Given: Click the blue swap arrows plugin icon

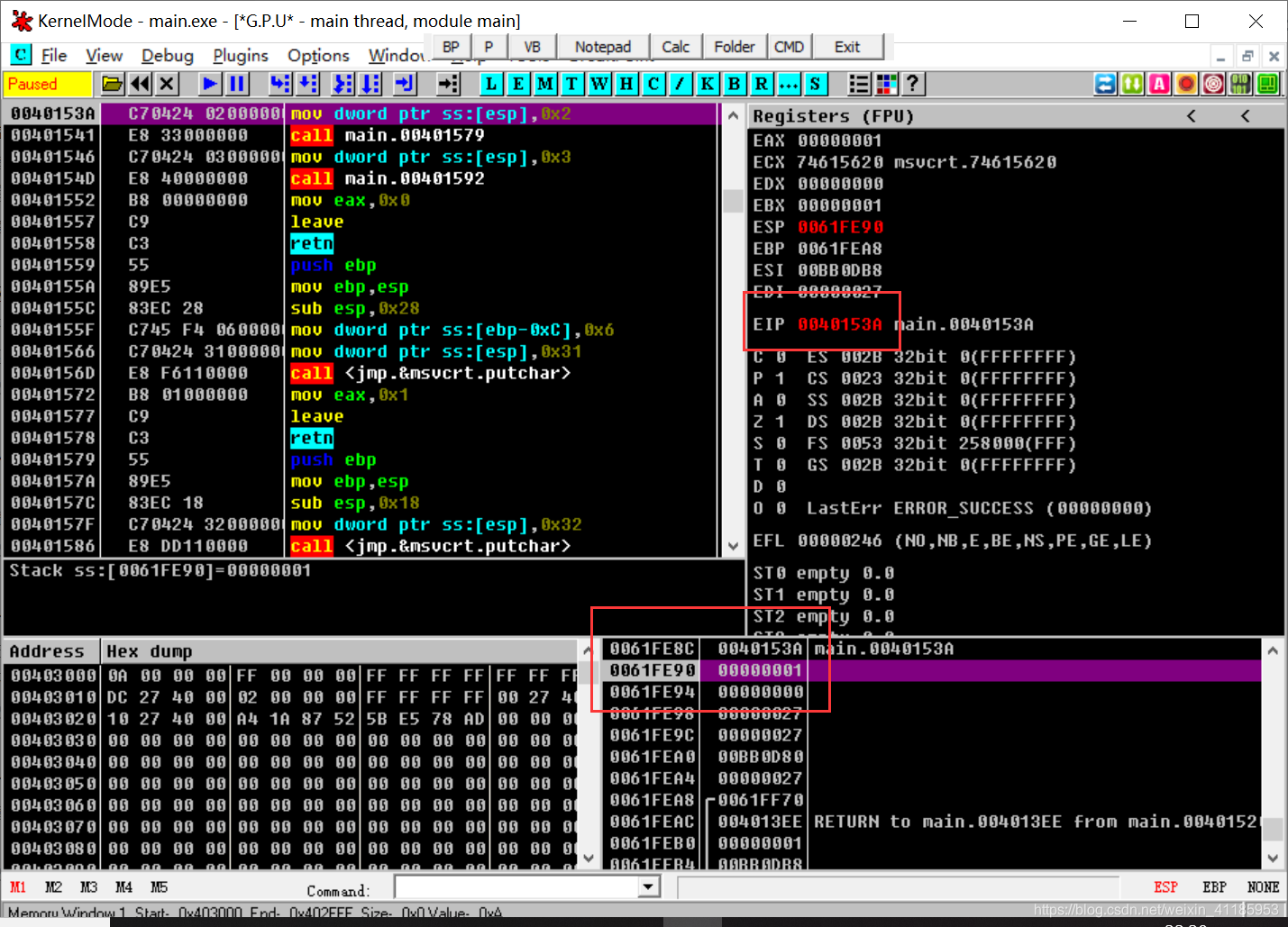Looking at the screenshot, I should [1105, 84].
